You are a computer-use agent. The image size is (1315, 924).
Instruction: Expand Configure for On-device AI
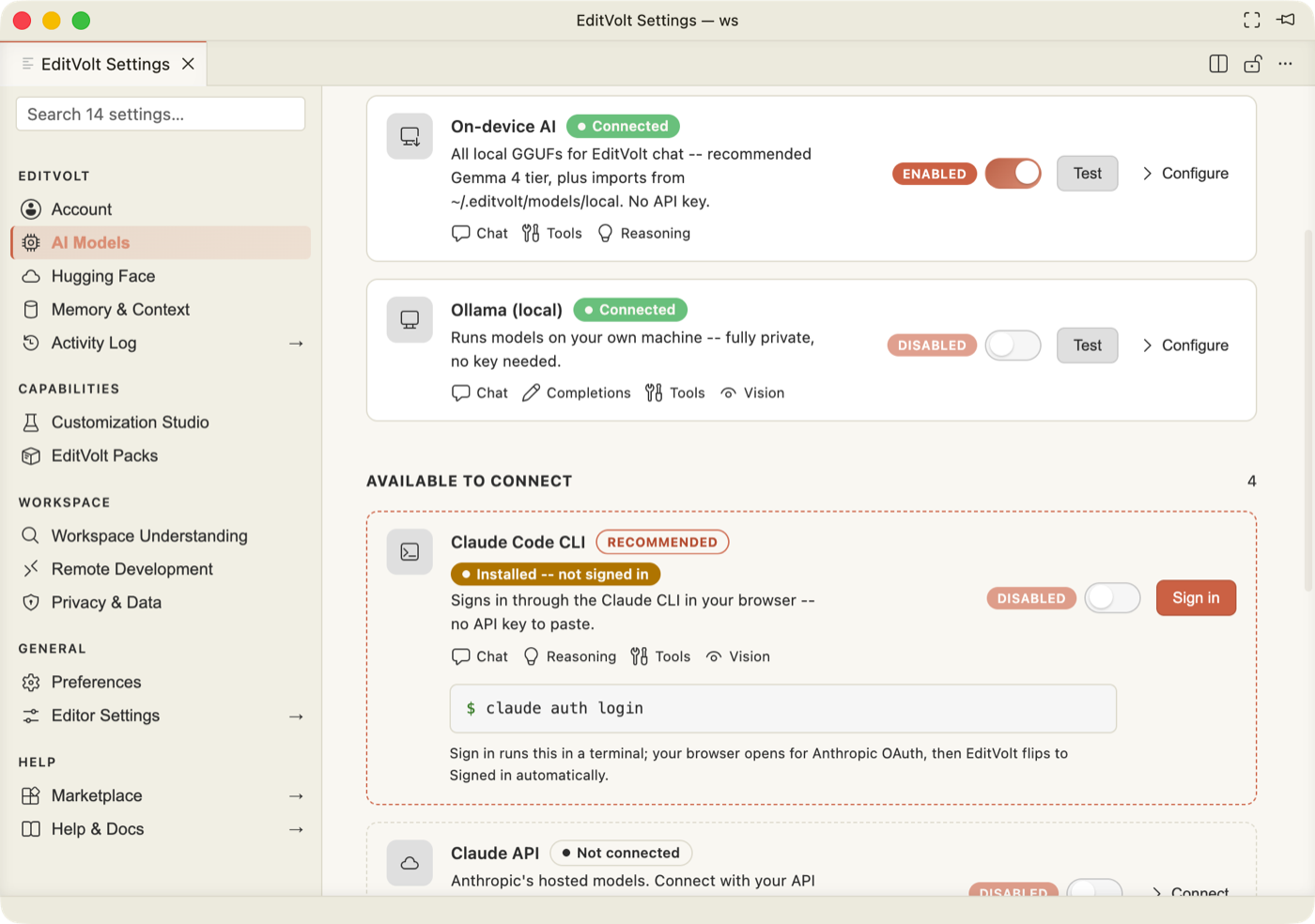[1185, 174]
